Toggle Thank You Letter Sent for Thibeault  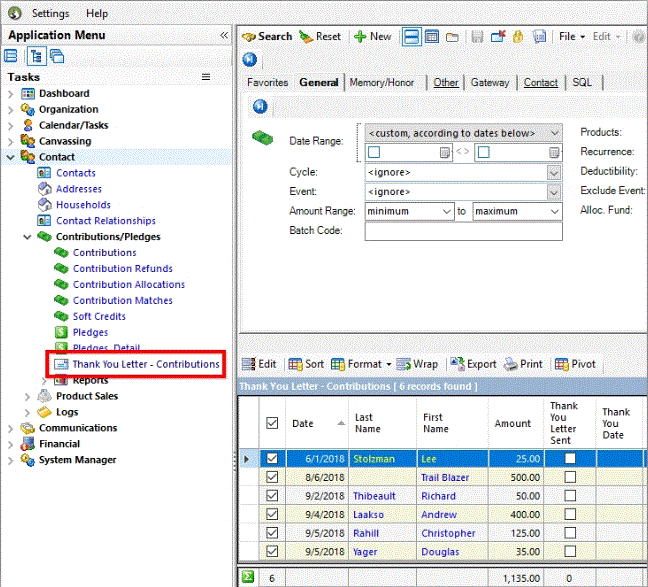570,496
